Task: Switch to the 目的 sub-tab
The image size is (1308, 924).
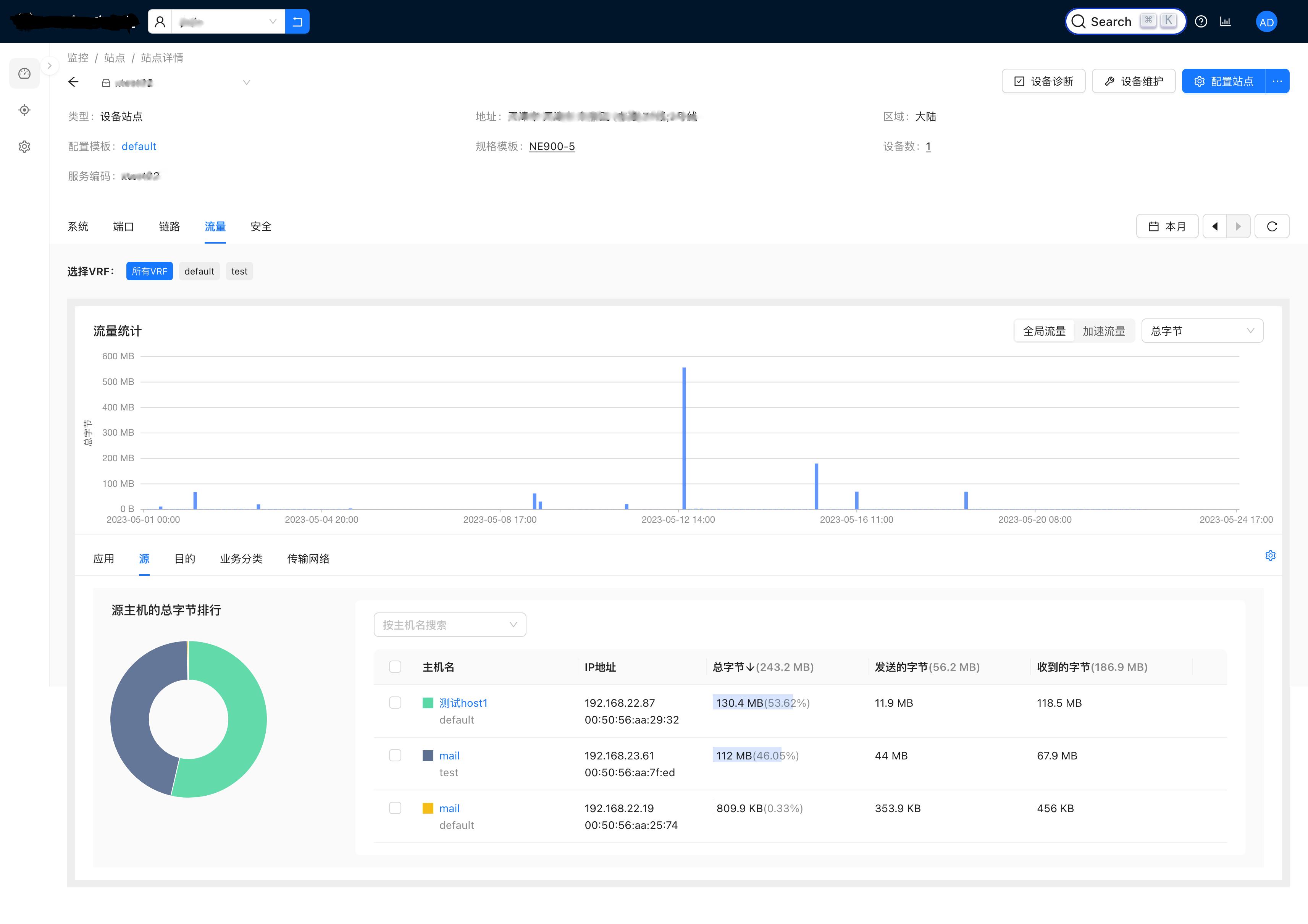Action: click(184, 559)
